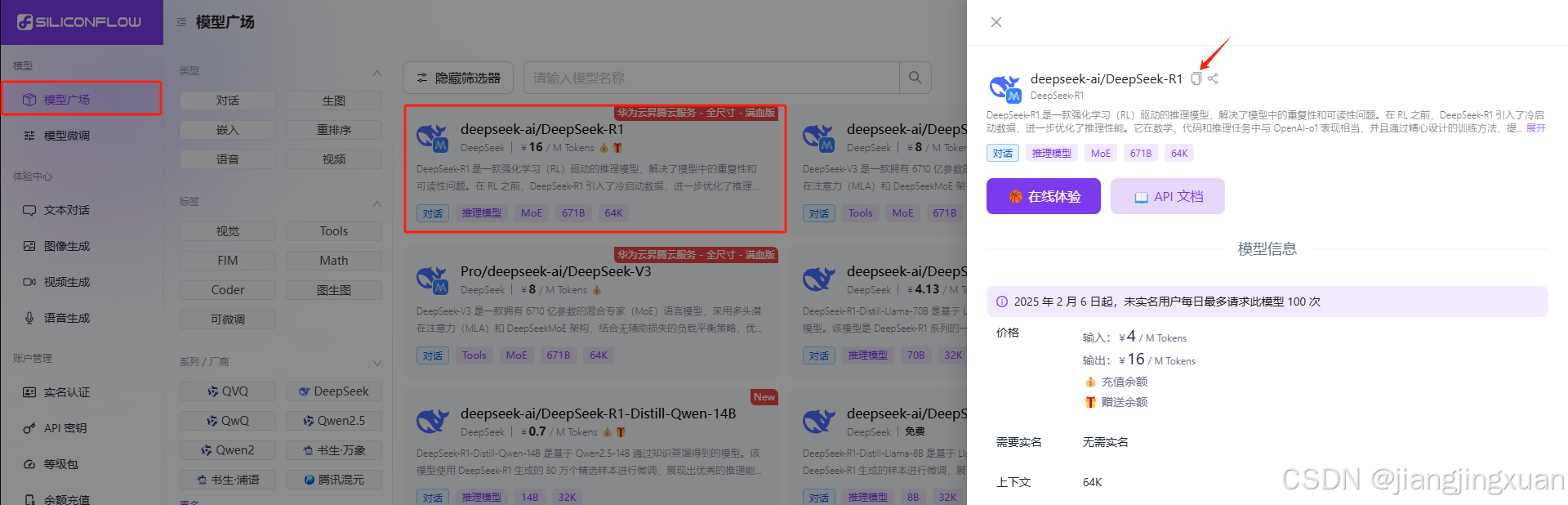1568x505 pixels.
Task: Toggle the 视频 type filter
Action: 334,159
